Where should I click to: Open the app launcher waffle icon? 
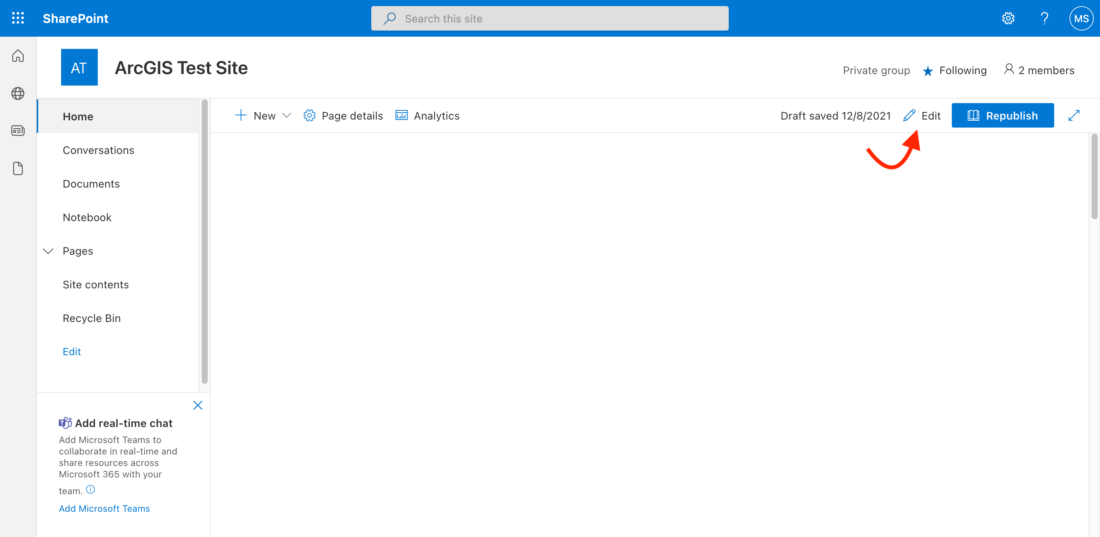[x=18, y=18]
